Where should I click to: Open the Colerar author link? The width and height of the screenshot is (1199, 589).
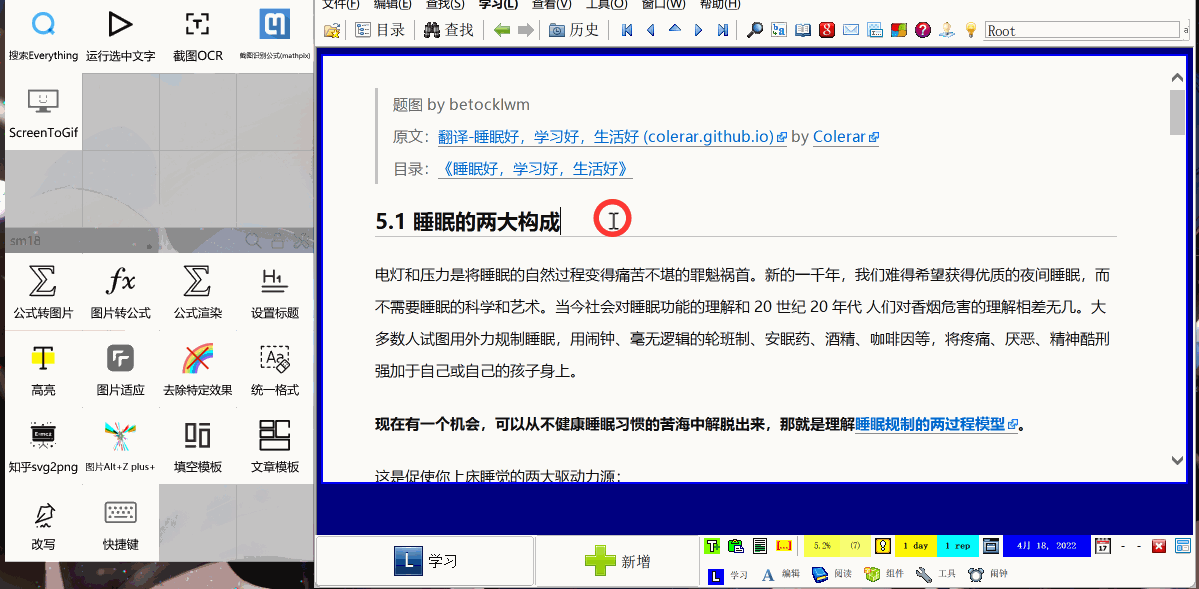point(845,137)
